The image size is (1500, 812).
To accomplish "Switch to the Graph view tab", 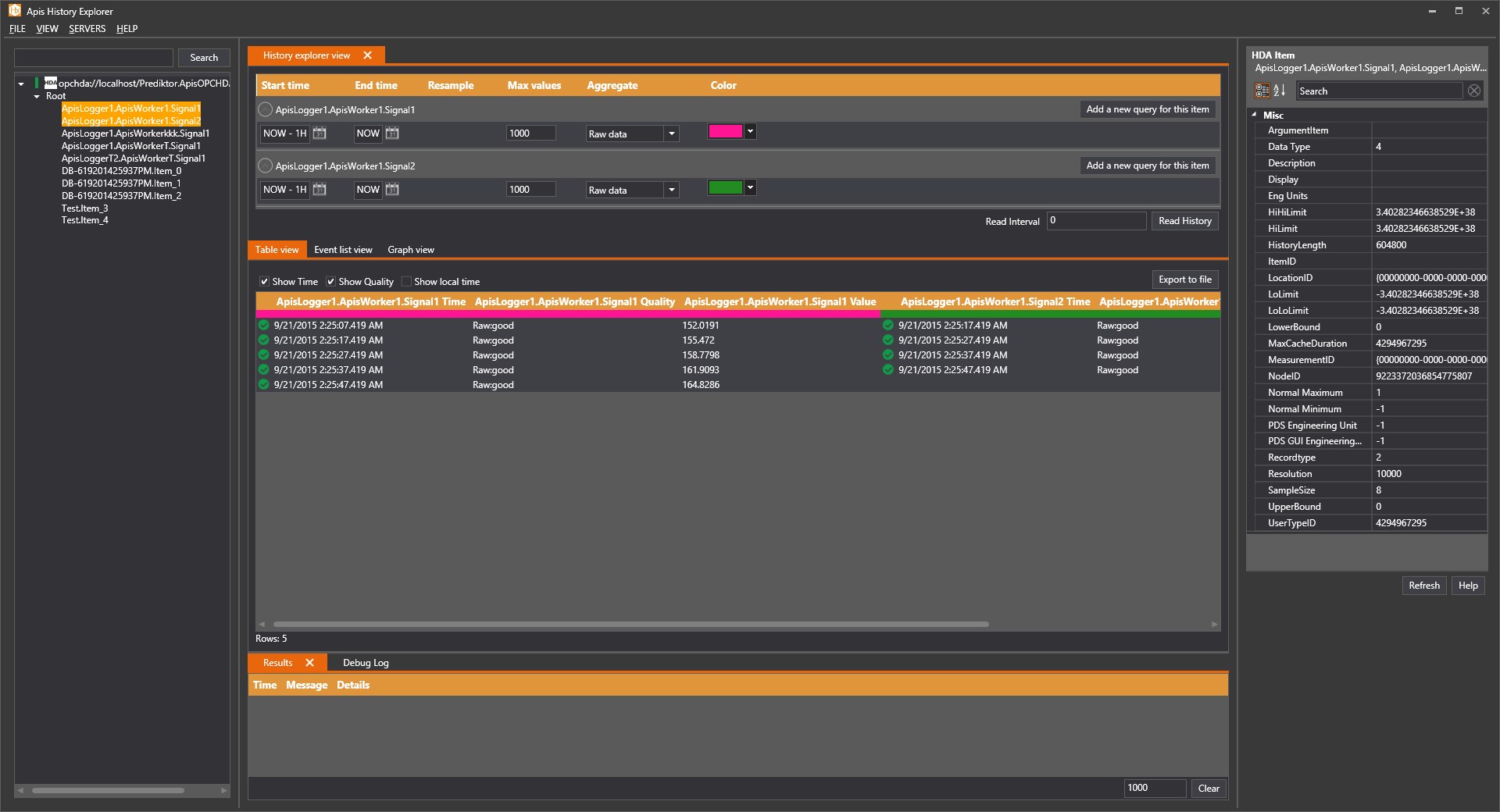I will tap(410, 250).
